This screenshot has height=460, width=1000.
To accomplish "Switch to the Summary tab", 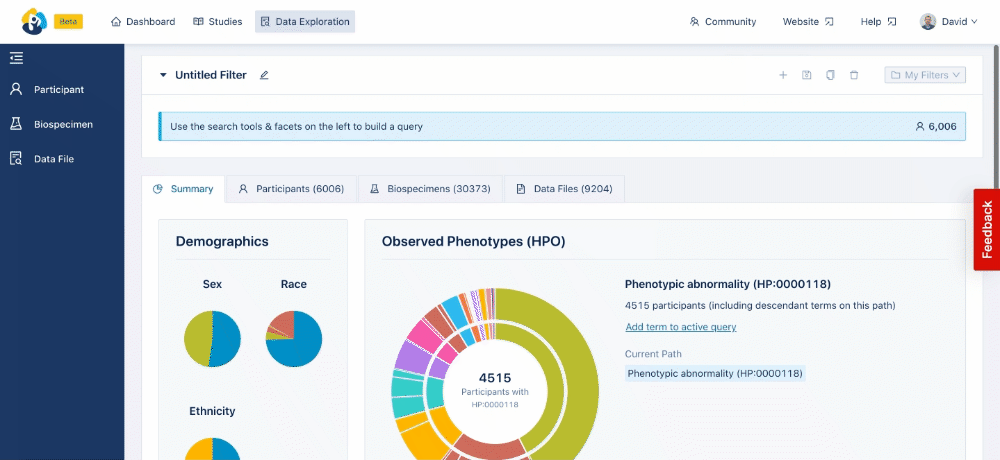I will [183, 189].
